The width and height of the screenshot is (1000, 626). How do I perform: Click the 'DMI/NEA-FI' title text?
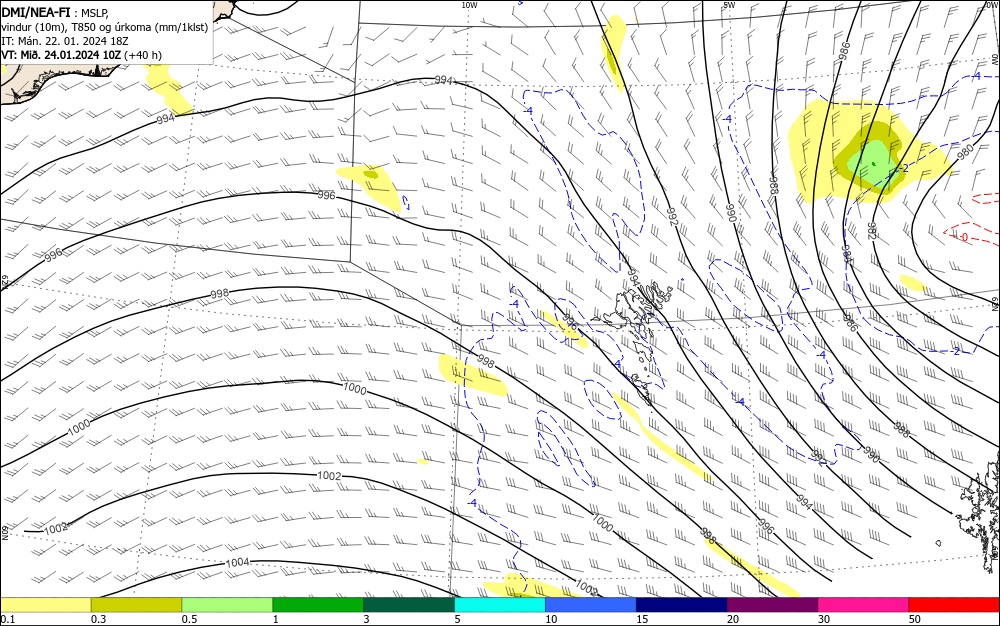tap(36, 11)
